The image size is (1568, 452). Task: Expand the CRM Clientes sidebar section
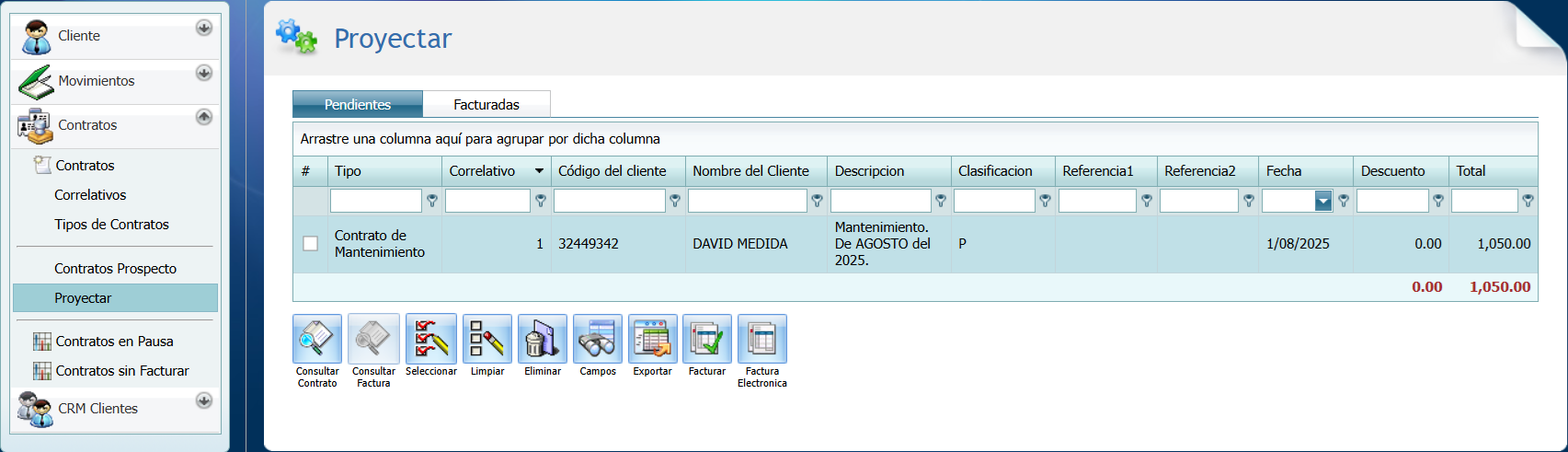click(x=204, y=401)
